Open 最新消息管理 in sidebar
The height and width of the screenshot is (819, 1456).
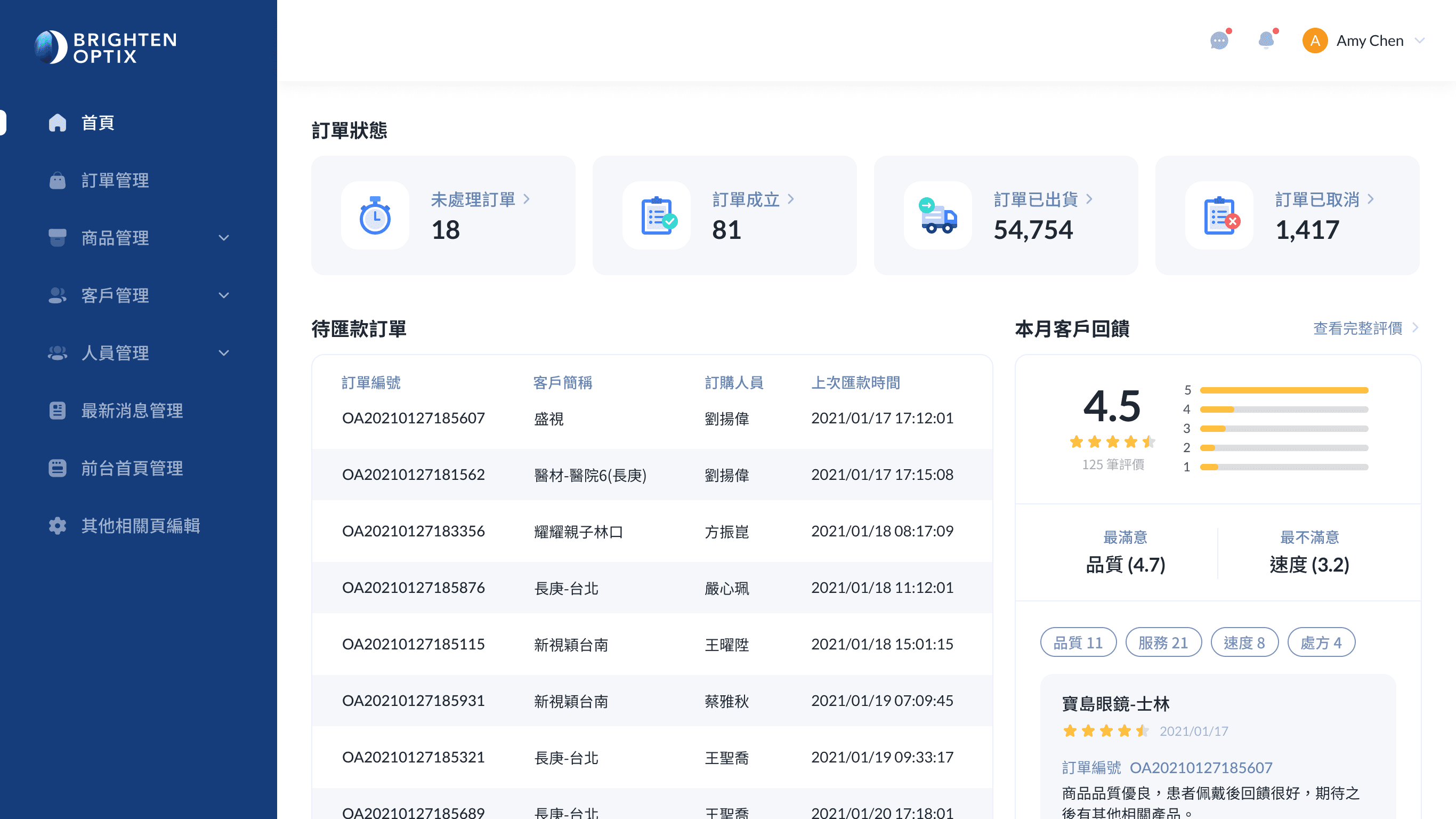[x=132, y=411]
